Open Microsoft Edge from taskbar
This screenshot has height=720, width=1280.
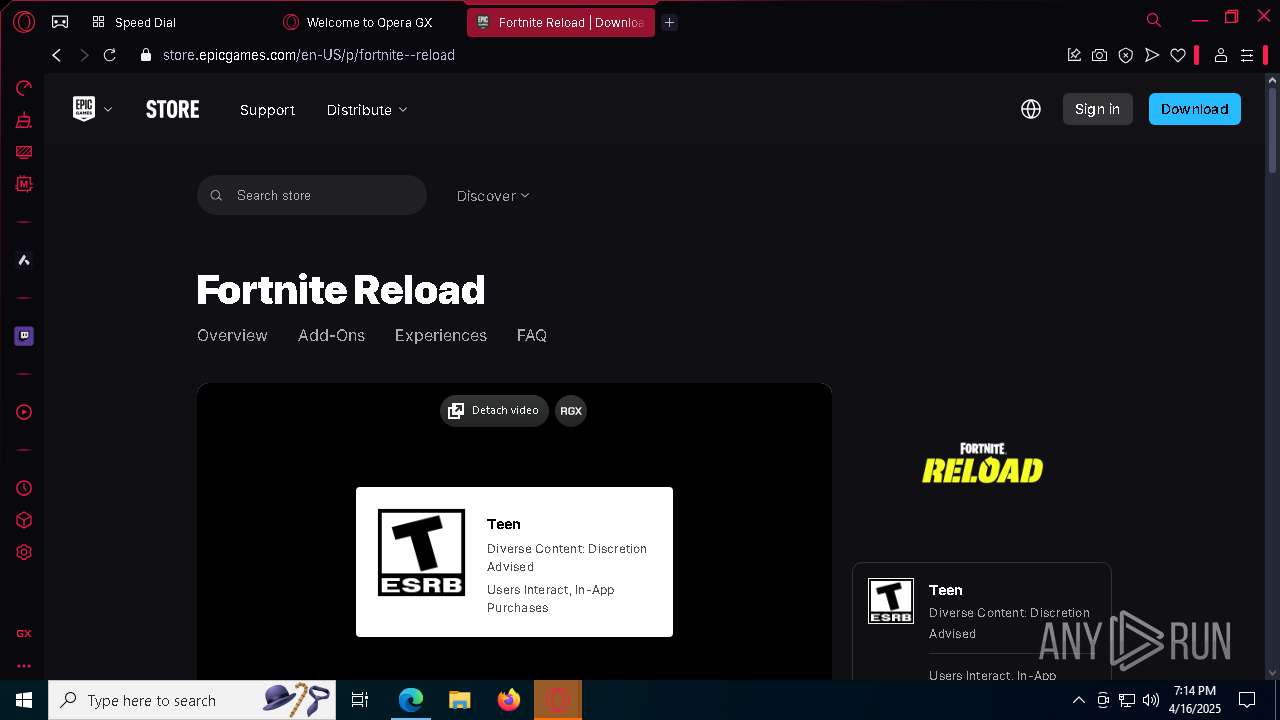pos(411,700)
